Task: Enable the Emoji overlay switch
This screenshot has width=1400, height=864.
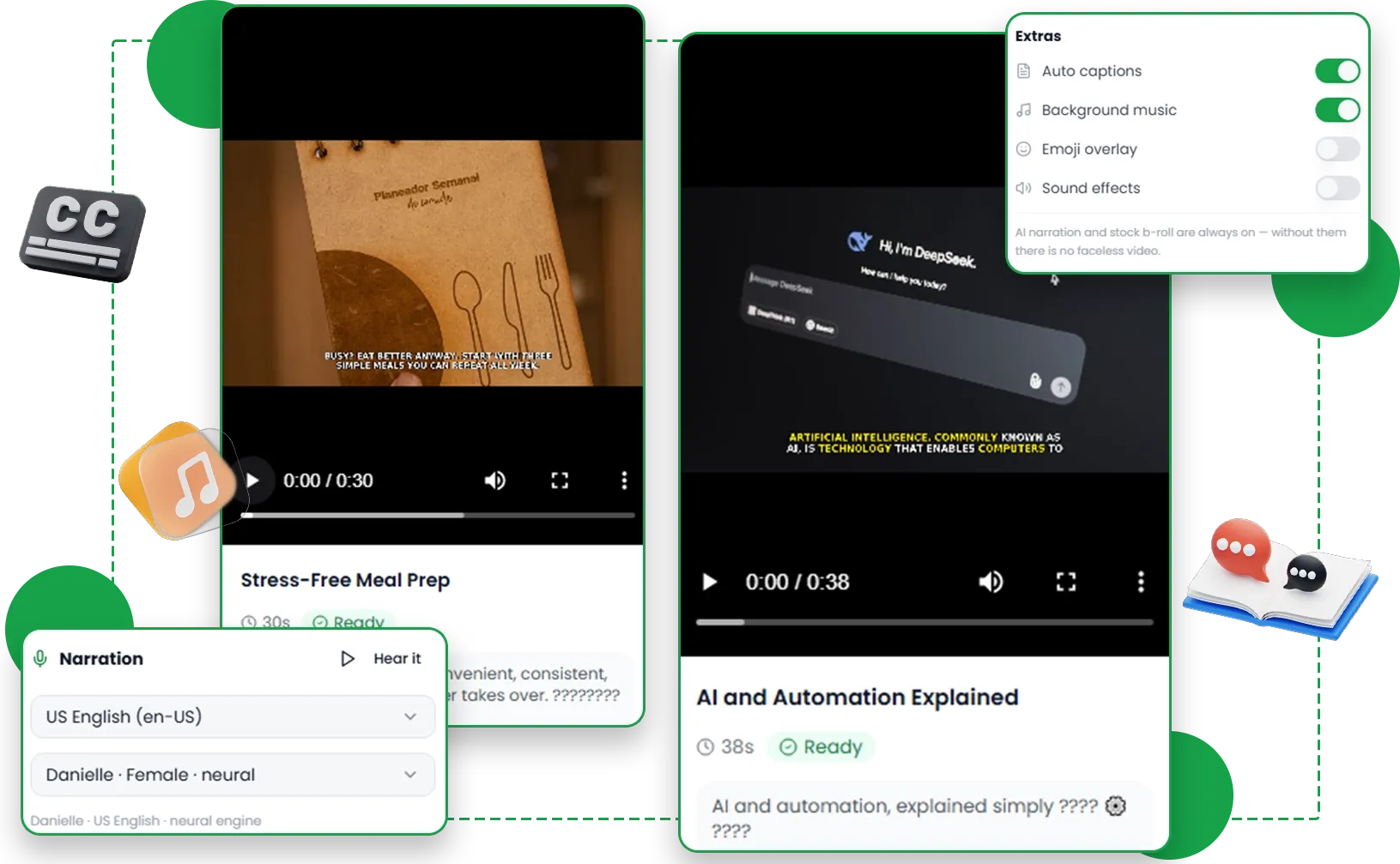Action: tap(1337, 149)
